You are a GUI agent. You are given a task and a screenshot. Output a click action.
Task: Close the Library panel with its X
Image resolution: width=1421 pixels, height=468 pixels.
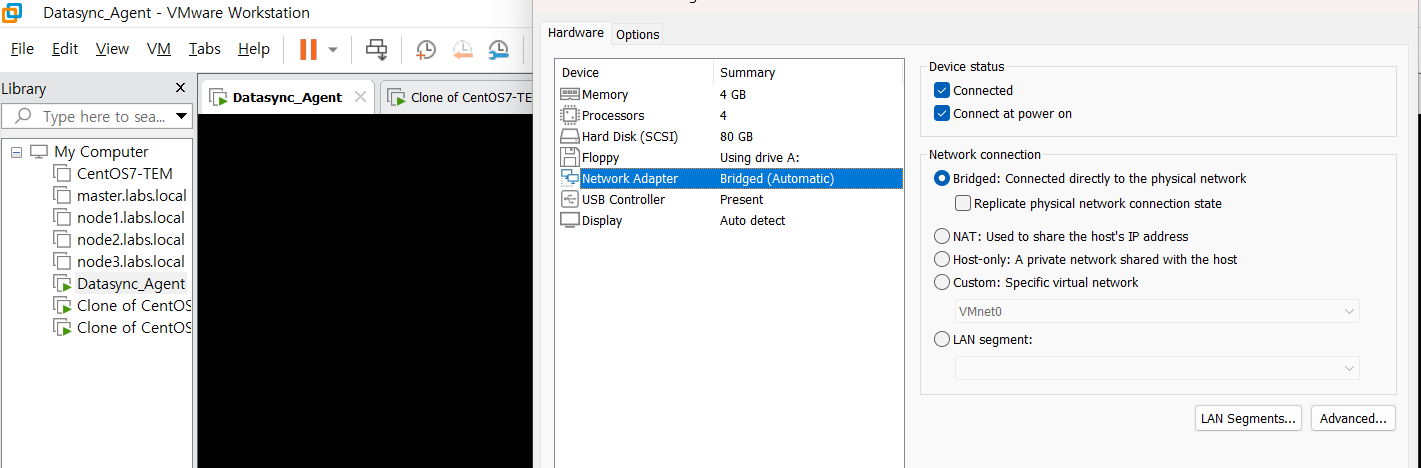tap(180, 88)
